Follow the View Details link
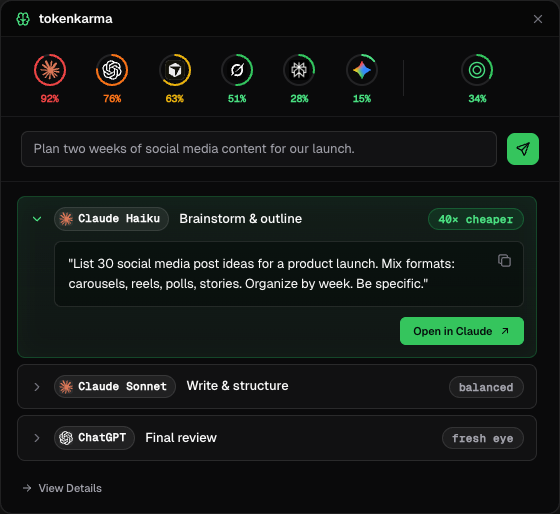The image size is (560, 514). coord(62,488)
